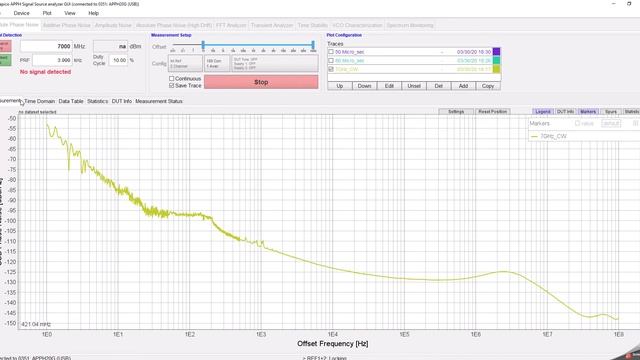Click the teal color swatch of 80 Micro_sec
Screen dimensions: 640x360
tap(496, 60)
